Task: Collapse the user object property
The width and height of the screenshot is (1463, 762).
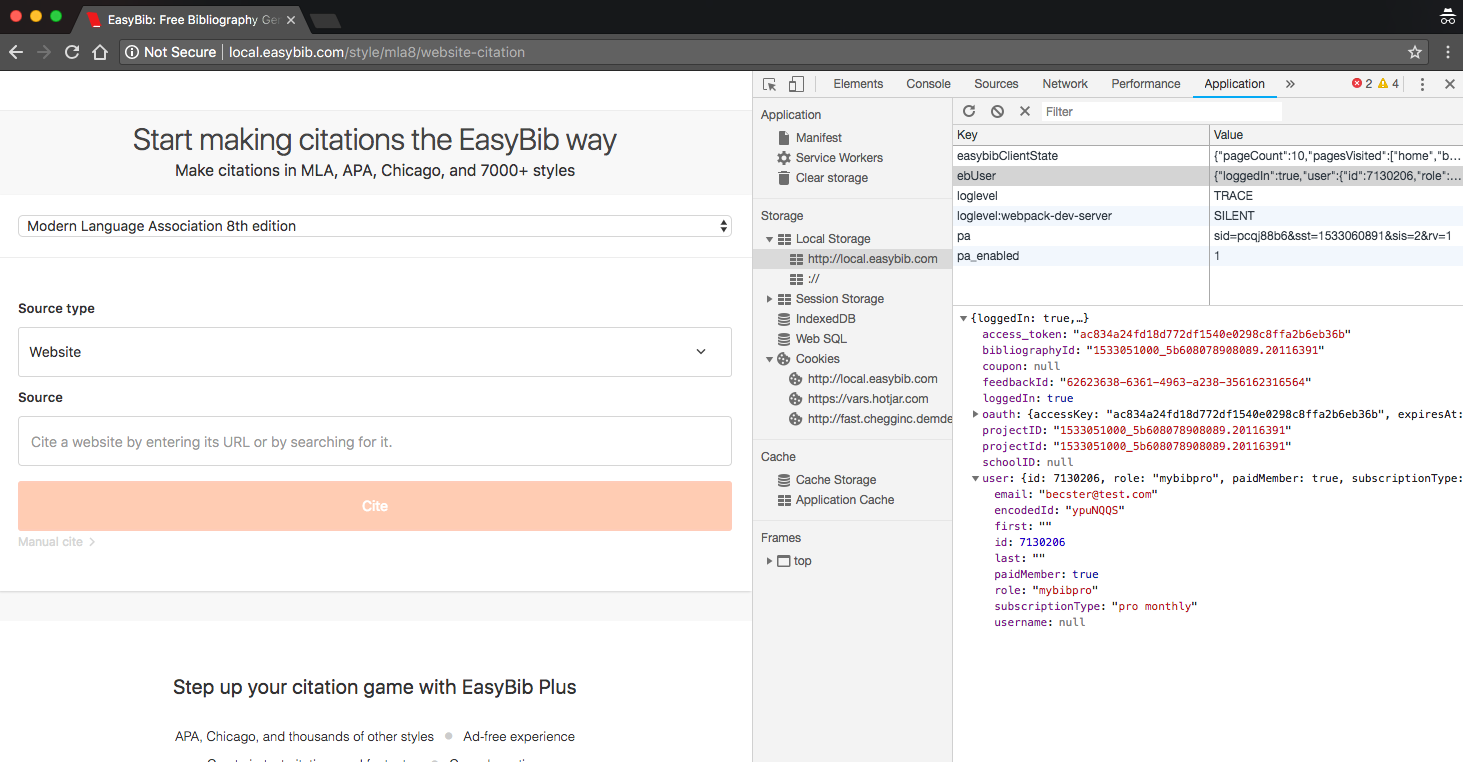Action: click(x=976, y=478)
